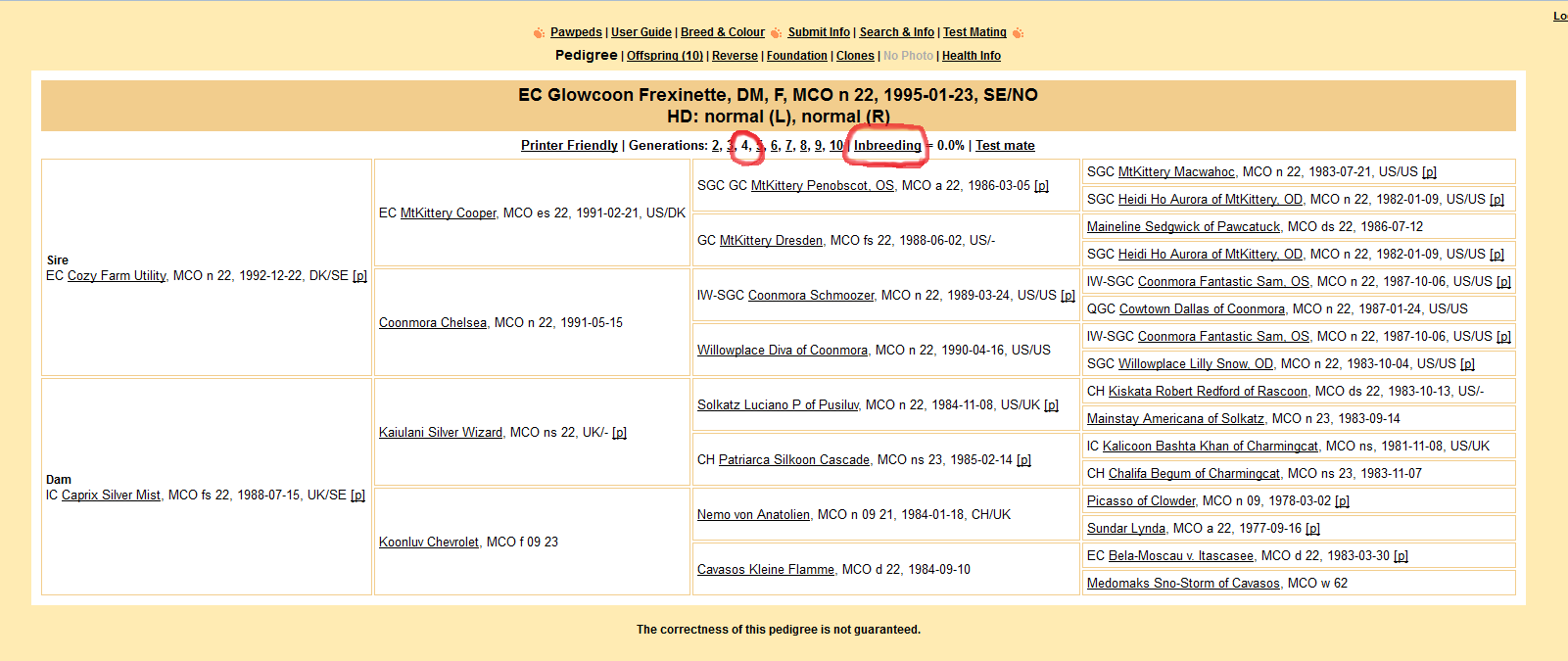Open the Test mate link
The height and width of the screenshot is (661, 1568).
[1005, 146]
